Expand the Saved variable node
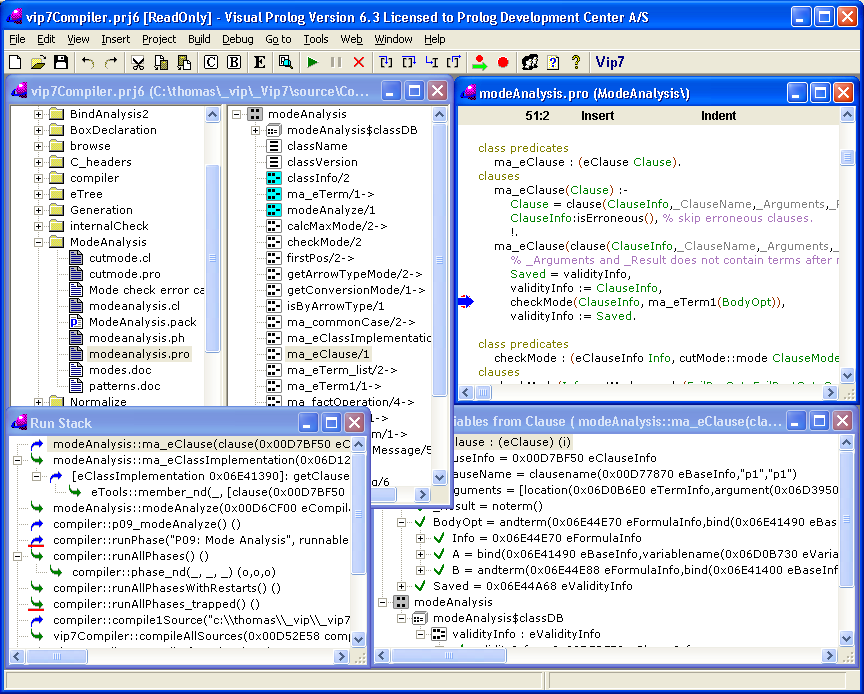 [401, 587]
